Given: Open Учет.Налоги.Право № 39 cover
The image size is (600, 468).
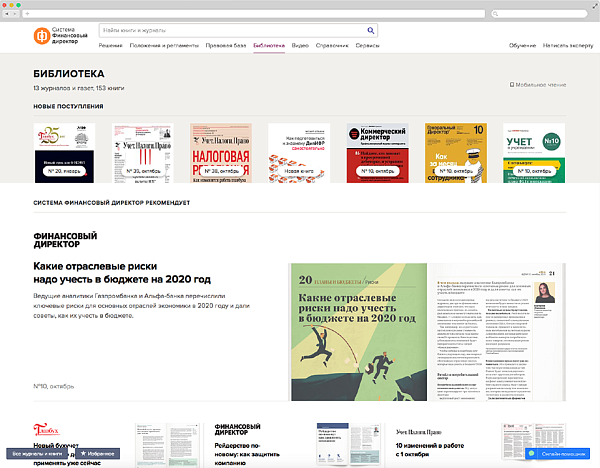Looking at the screenshot, I should click(x=143, y=153).
